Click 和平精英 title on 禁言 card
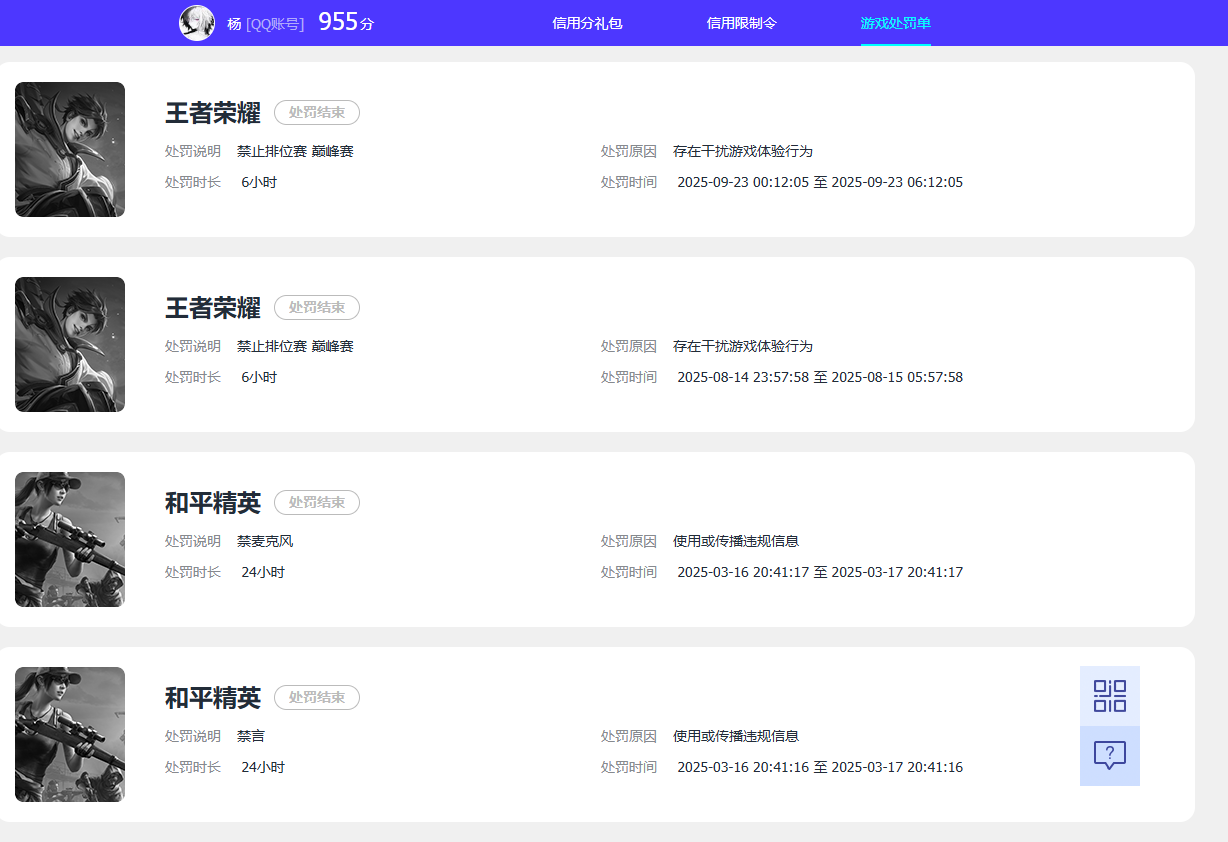1228x842 pixels. coord(213,698)
